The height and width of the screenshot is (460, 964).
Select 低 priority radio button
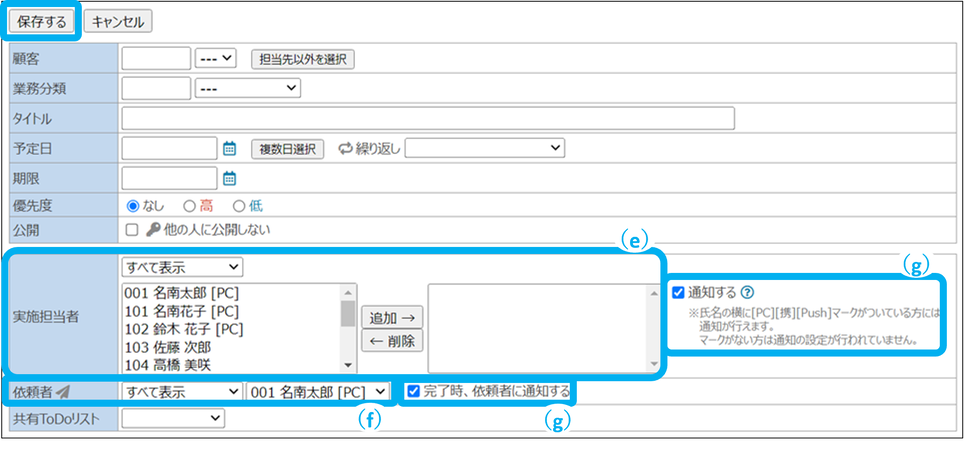[239, 205]
